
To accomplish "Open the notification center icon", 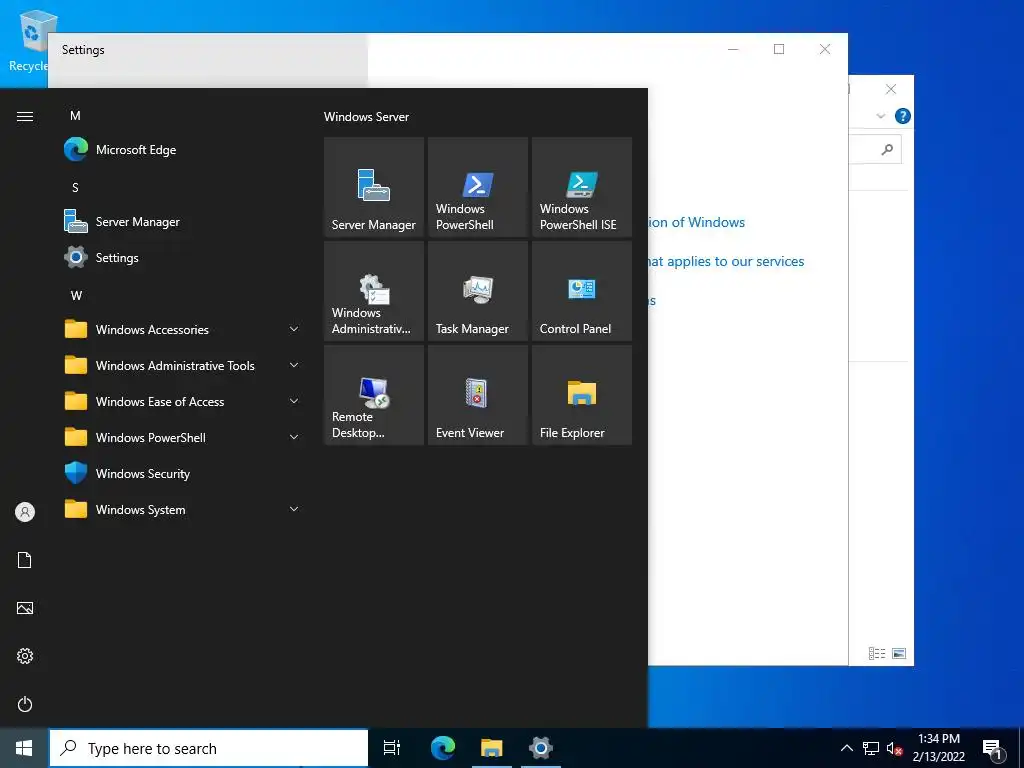I will click(x=992, y=748).
